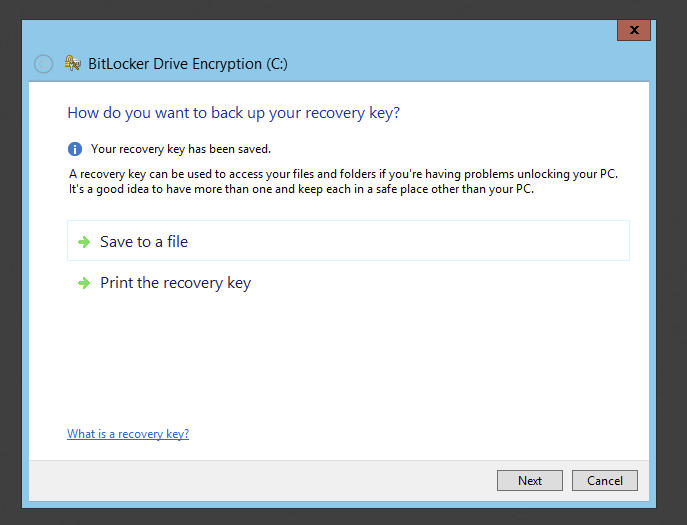Screen dimensions: 687x525
Task: Click the gray footer bar left of Next
Action: click(x=260, y=481)
